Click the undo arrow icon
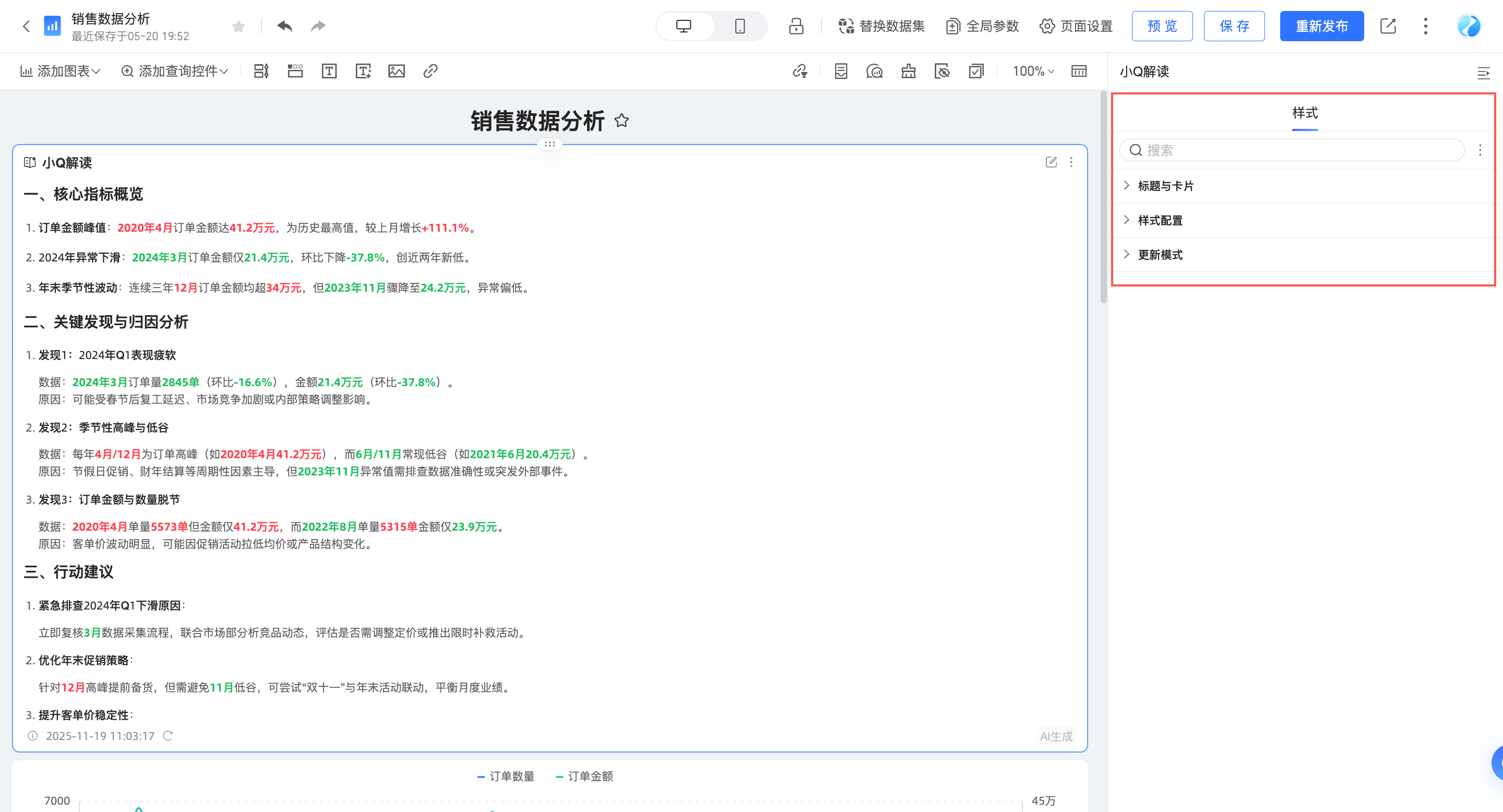 pos(284,26)
